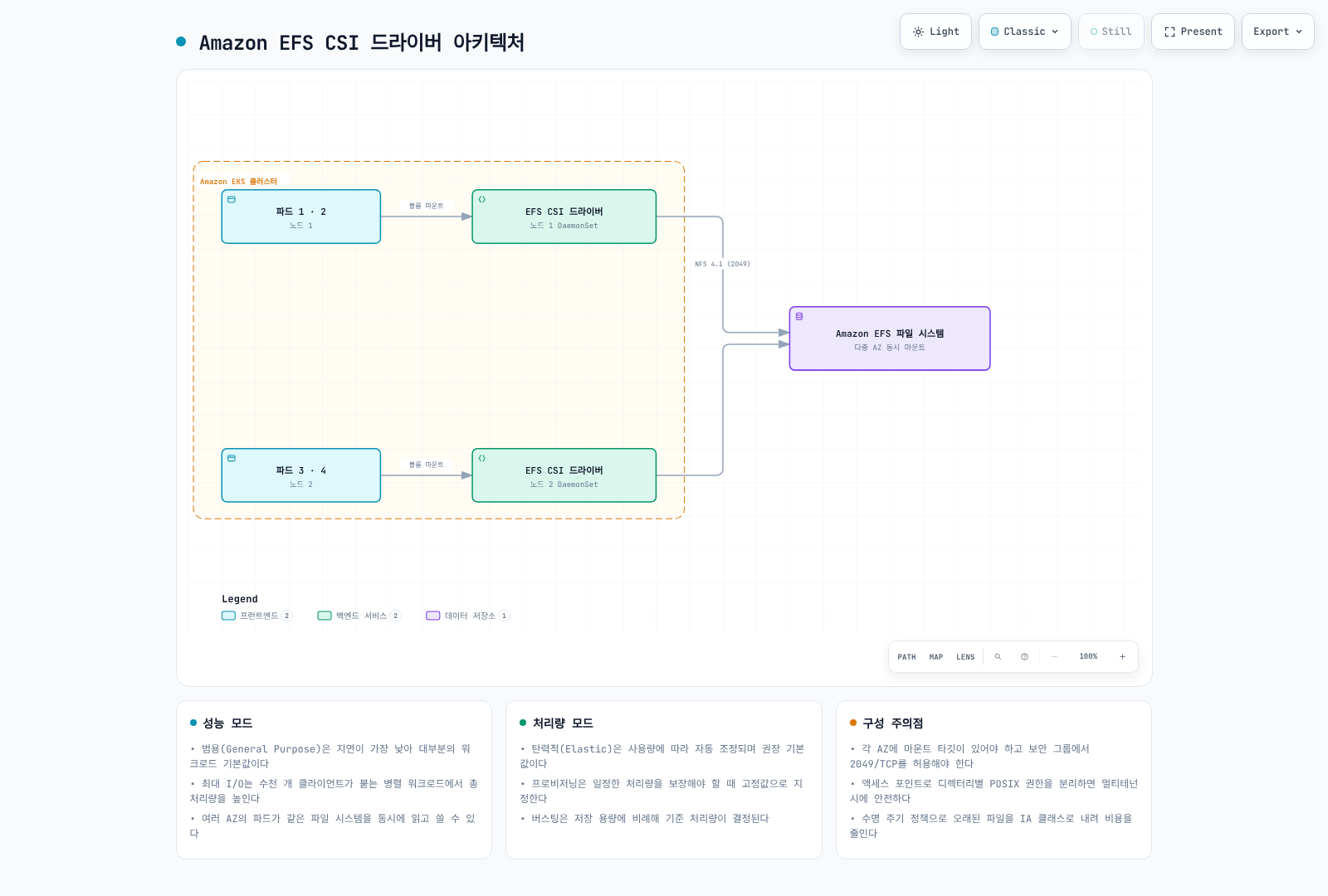Zoom out with the minus icon
This screenshot has width=1328, height=896.
click(x=1054, y=656)
